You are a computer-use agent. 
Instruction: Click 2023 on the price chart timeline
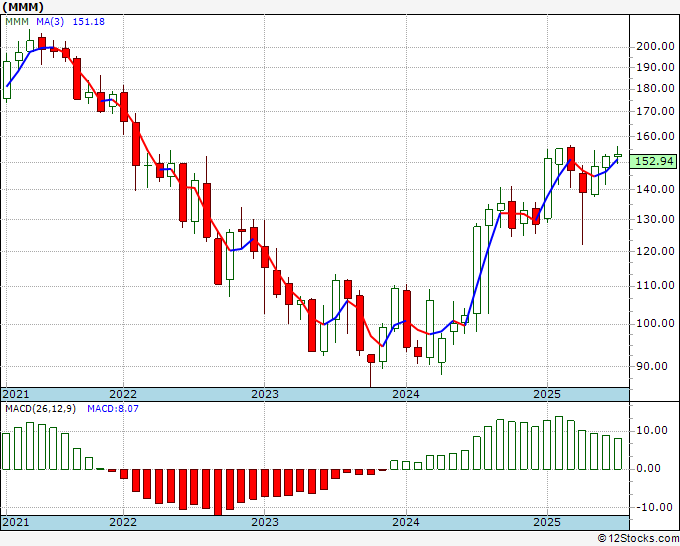[265, 394]
